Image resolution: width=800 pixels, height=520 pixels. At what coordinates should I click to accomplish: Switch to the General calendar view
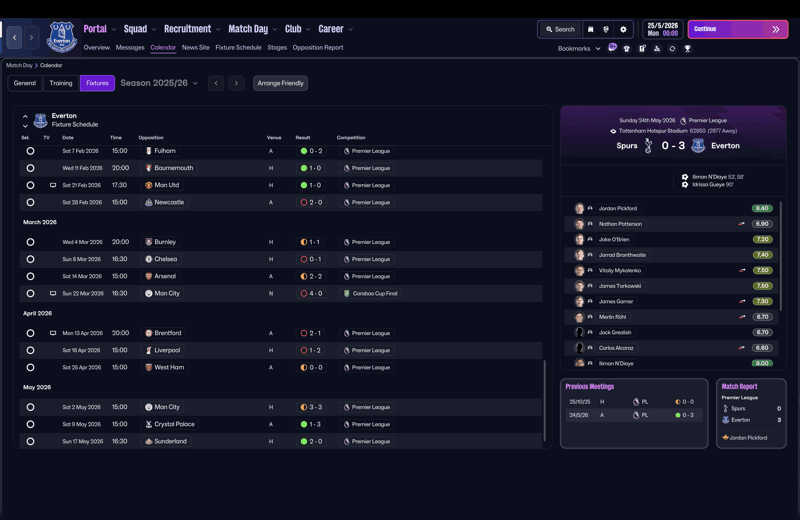25,83
